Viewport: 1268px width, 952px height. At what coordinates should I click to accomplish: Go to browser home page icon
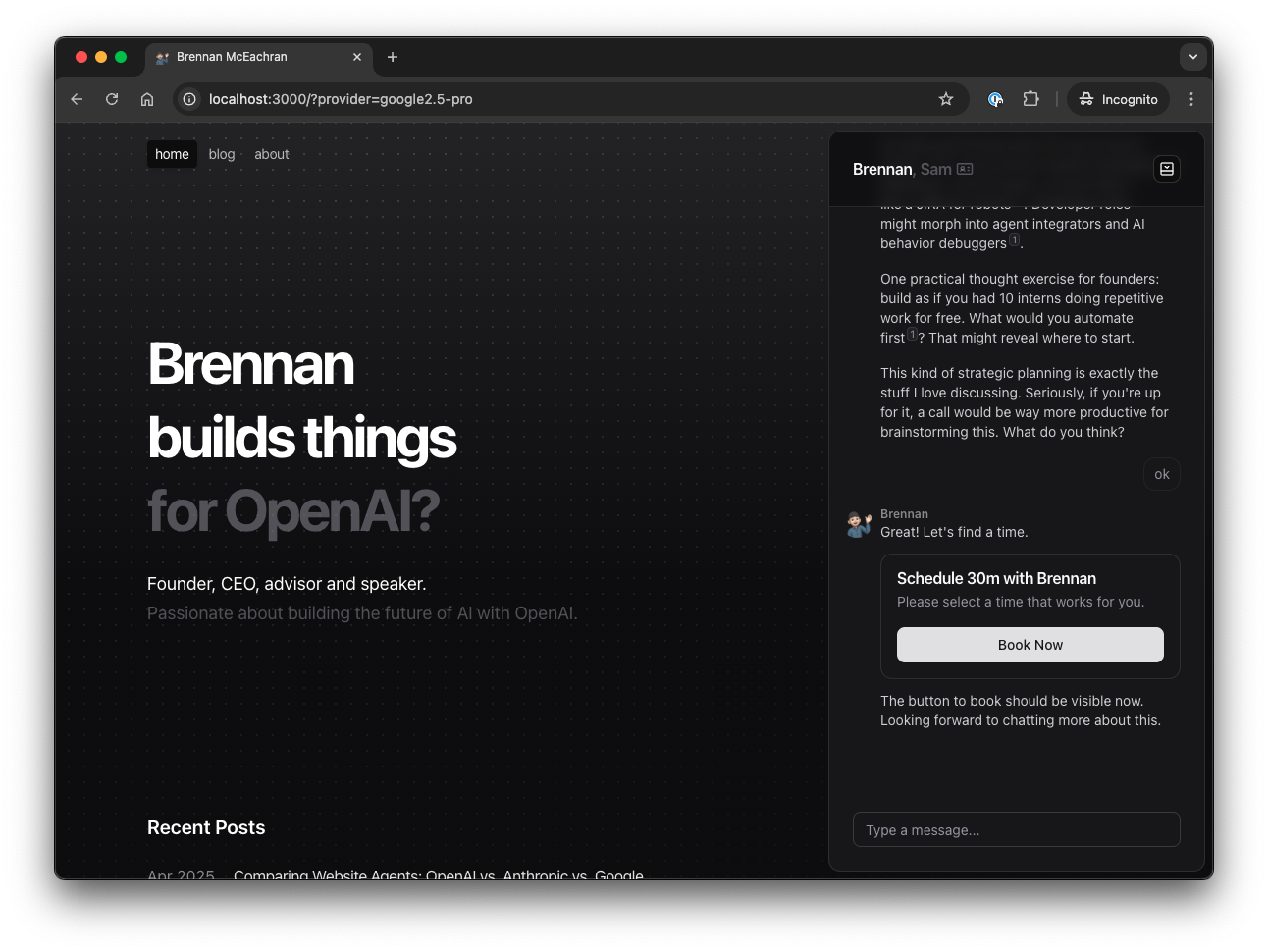pyautogui.click(x=147, y=99)
